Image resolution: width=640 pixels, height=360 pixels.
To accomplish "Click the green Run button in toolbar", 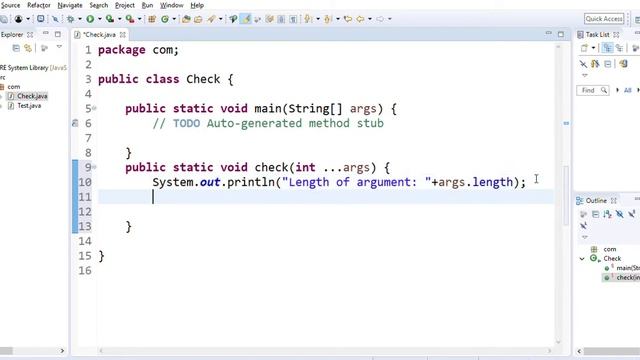I will click(x=90, y=19).
